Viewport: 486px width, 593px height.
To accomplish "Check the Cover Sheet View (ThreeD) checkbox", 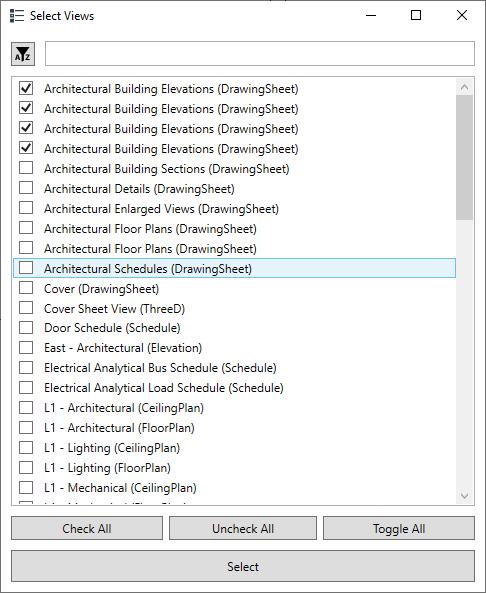I will tap(26, 308).
